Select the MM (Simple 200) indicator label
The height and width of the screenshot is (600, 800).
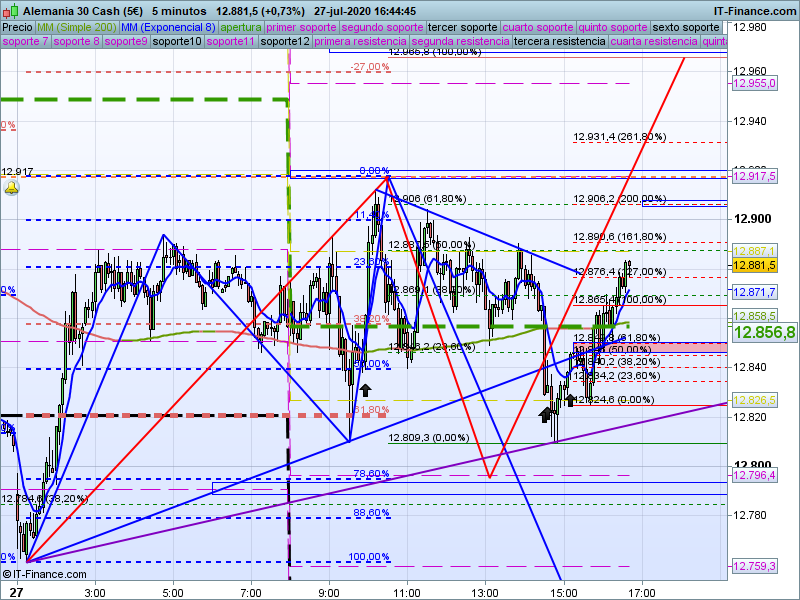click(77, 28)
